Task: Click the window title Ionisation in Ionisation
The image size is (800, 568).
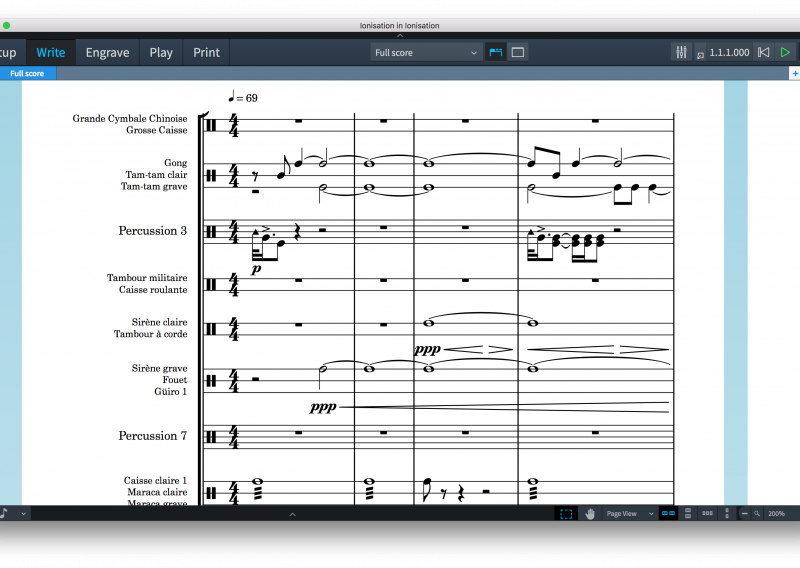Action: click(399, 26)
